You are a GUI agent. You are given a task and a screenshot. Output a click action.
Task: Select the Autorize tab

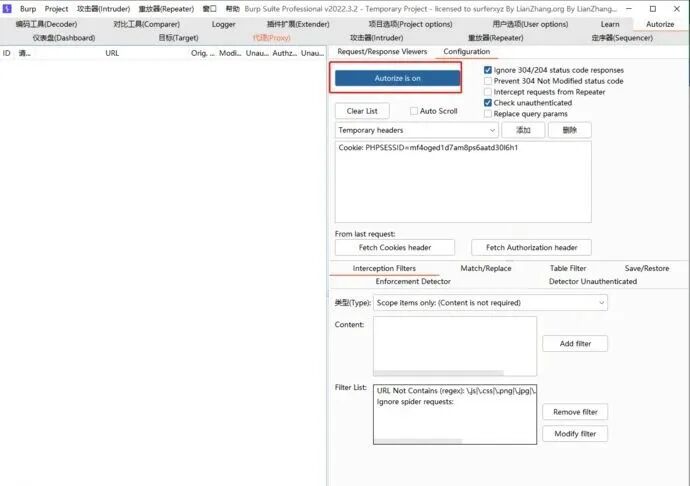[x=660, y=24]
